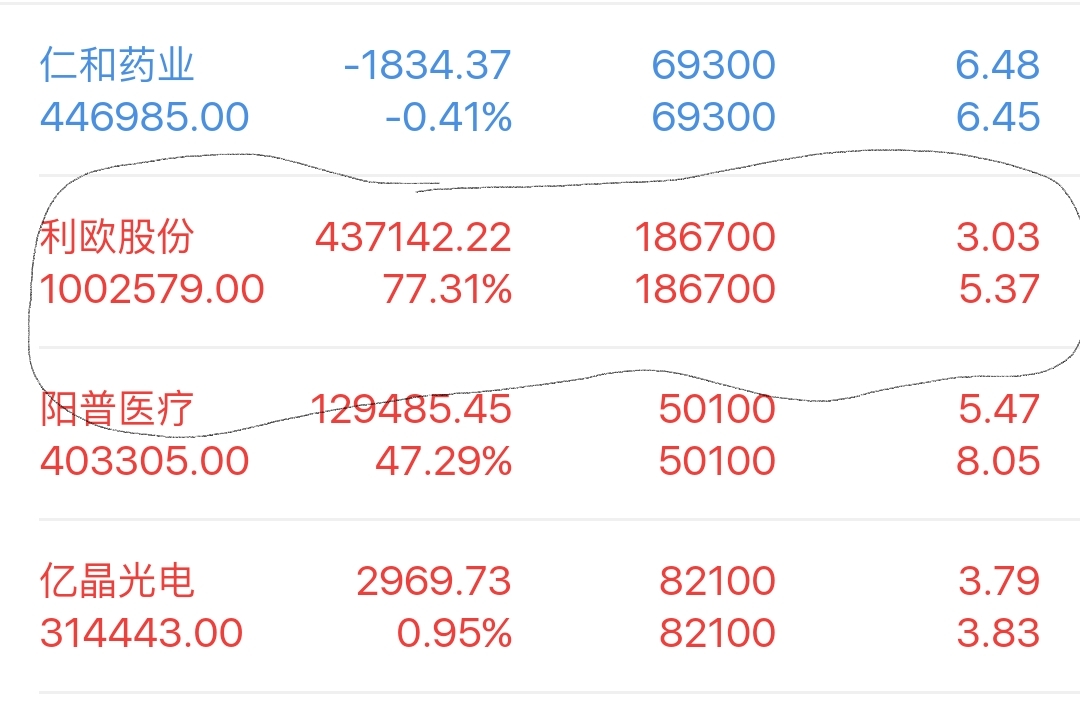1080x724 pixels.
Task: Click the current price 8.05
Action: click(x=998, y=461)
